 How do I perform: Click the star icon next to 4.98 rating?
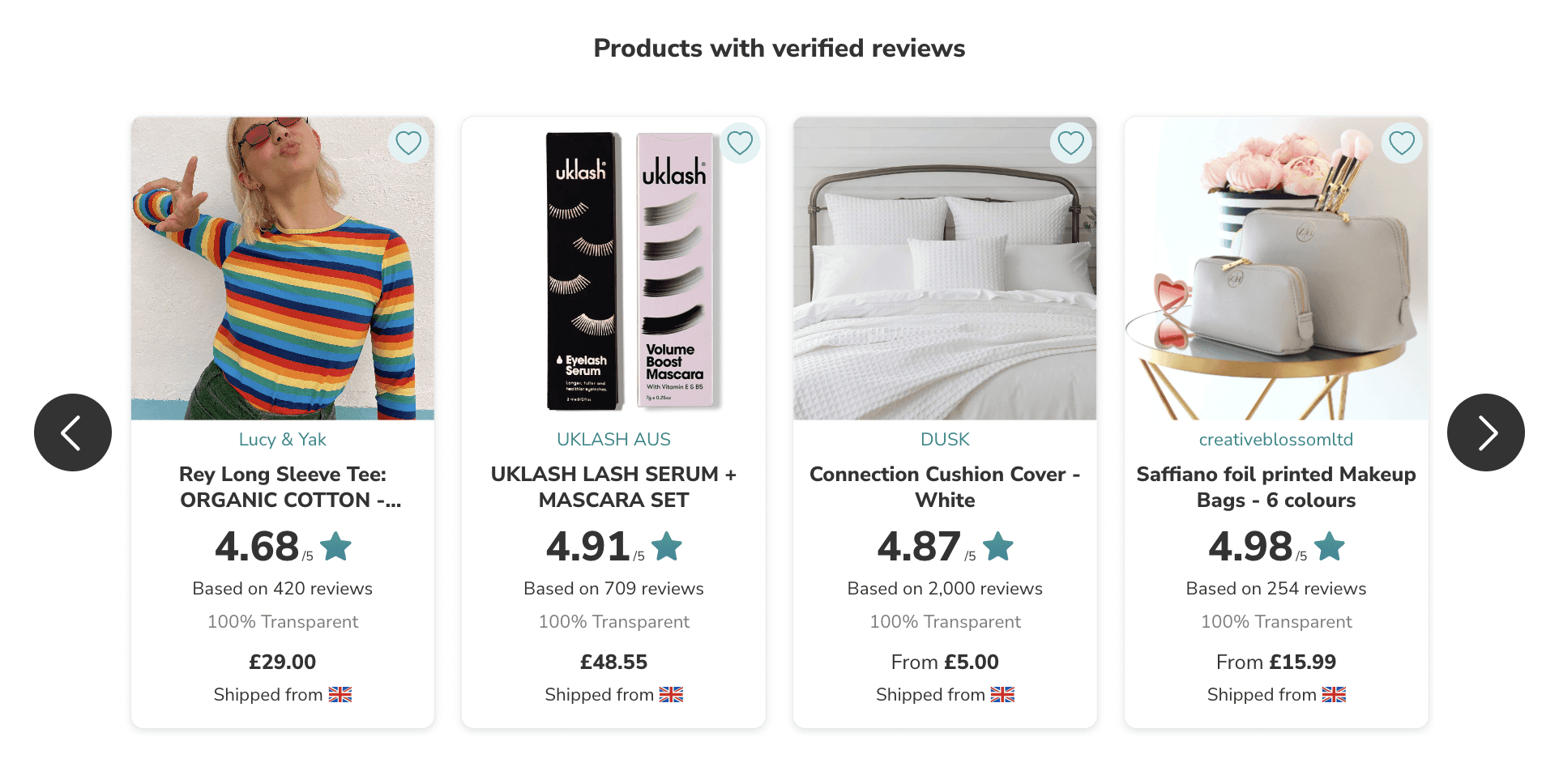1329,547
